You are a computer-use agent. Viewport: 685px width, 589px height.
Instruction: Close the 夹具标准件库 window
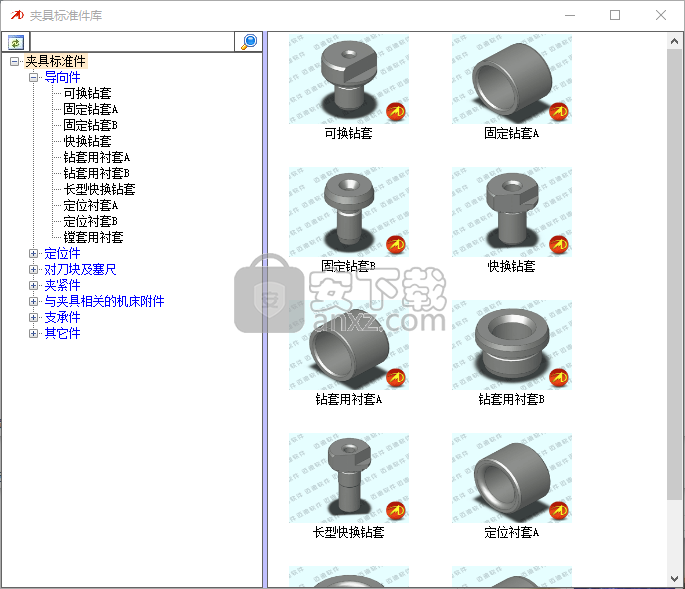click(661, 15)
